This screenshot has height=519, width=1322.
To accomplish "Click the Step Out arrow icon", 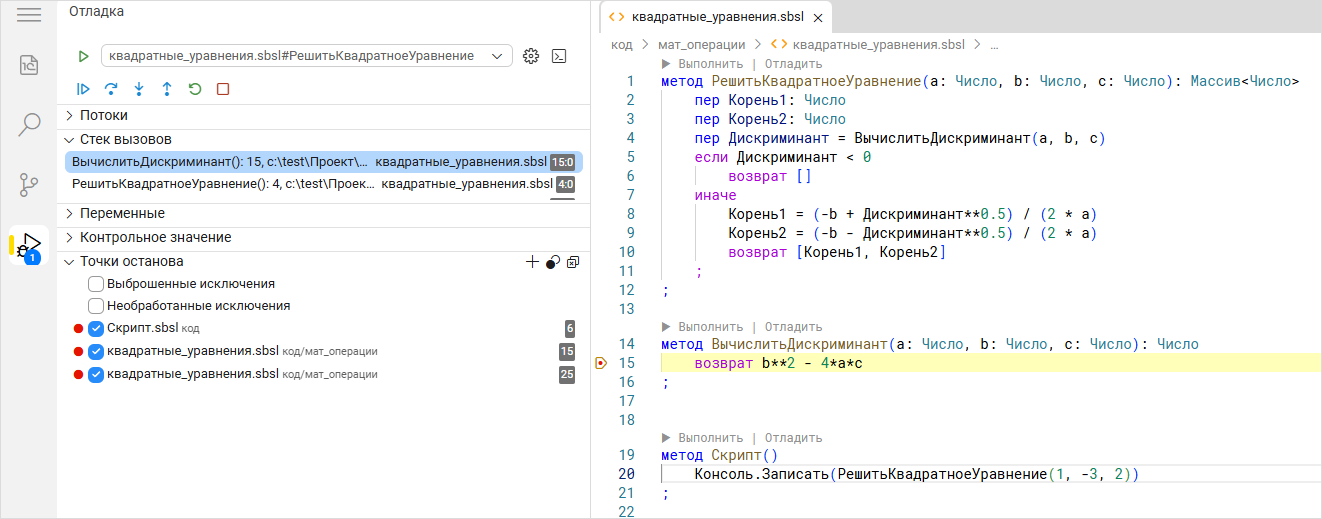I will 167,89.
